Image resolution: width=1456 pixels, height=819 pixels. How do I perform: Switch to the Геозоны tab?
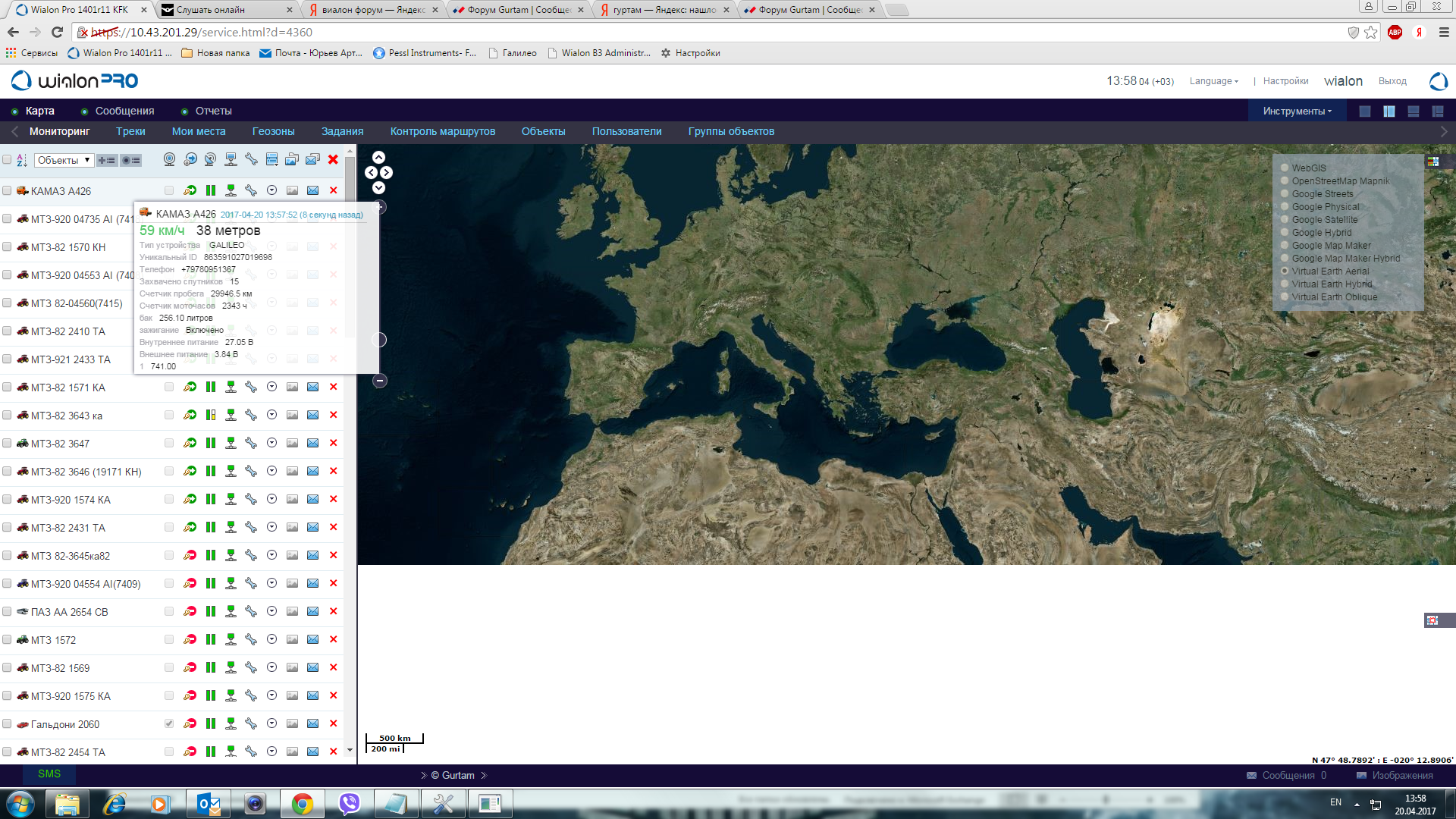[273, 132]
